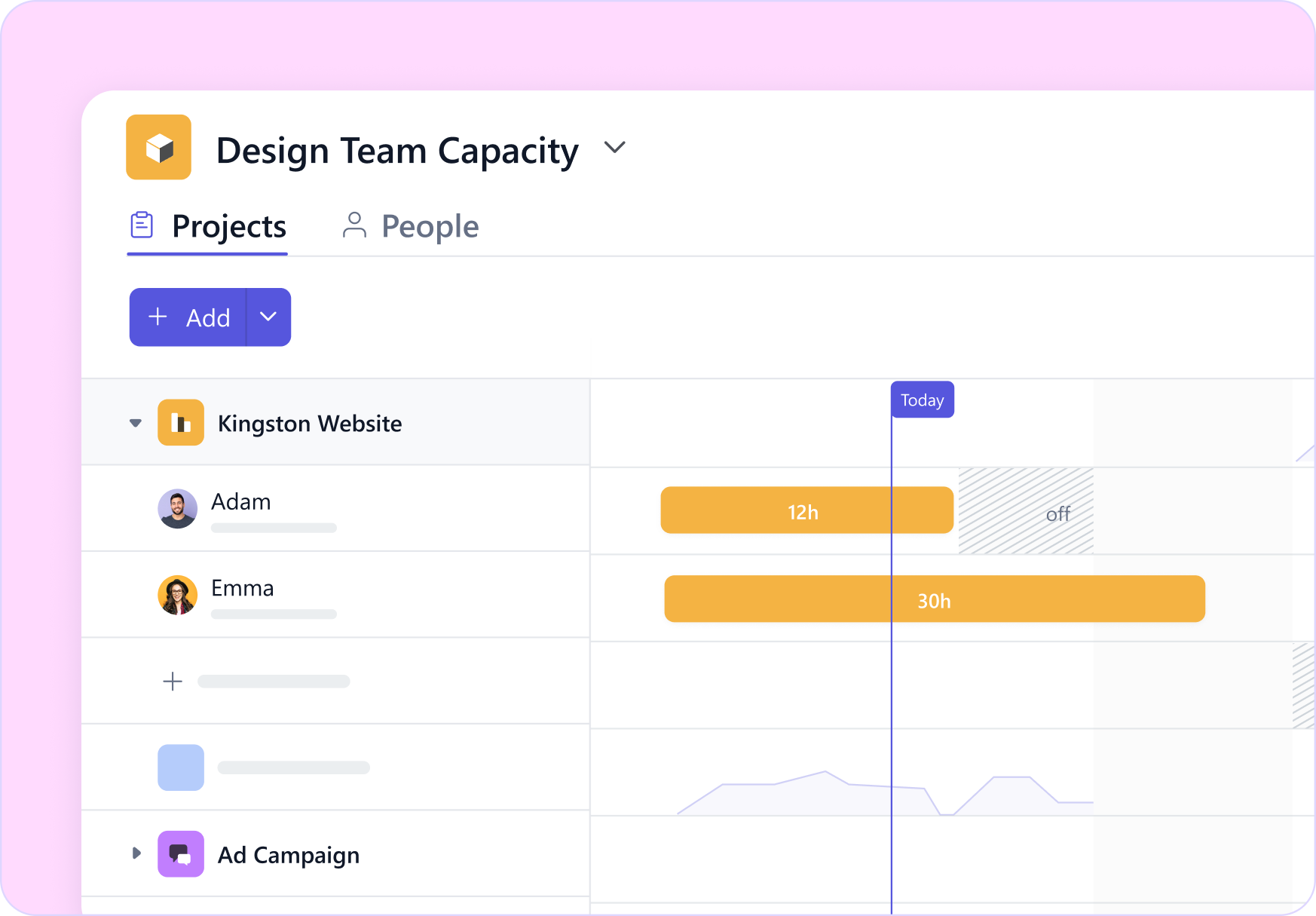Switch to the People tab
1316x916 pixels.
[430, 225]
